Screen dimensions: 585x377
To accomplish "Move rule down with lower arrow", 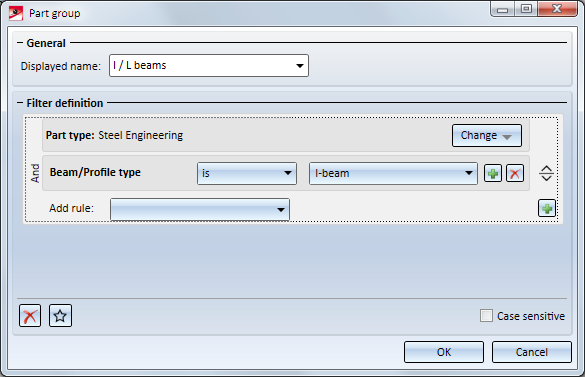I will pyautogui.click(x=546, y=178).
